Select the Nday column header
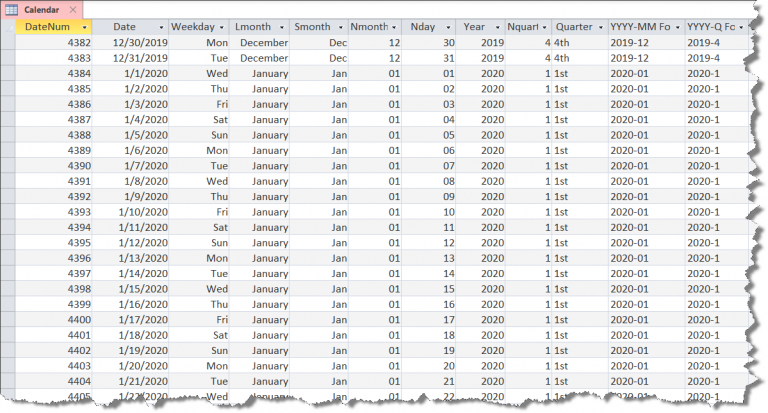This screenshot has height=413, width=768. [425, 27]
